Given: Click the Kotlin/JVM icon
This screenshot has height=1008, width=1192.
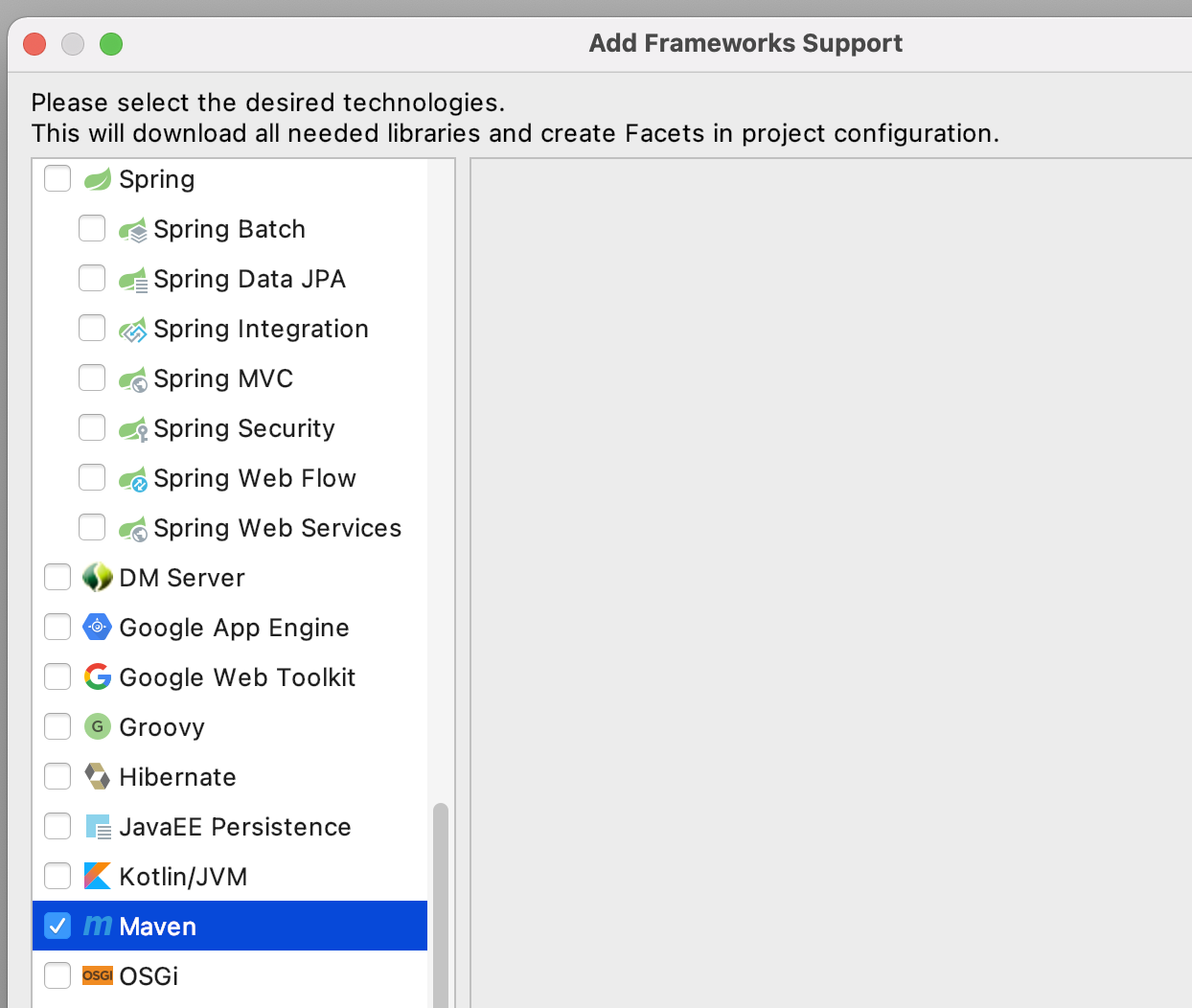Looking at the screenshot, I should point(98,877).
